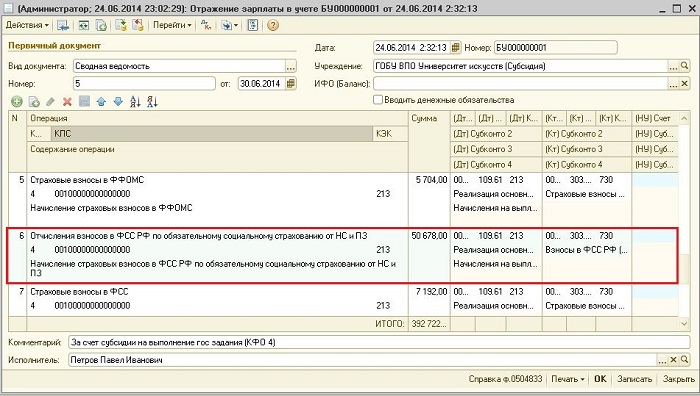Viewport: 700px width, 396px height.
Task: Sort rows ascending А-Я
Action: click(135, 102)
